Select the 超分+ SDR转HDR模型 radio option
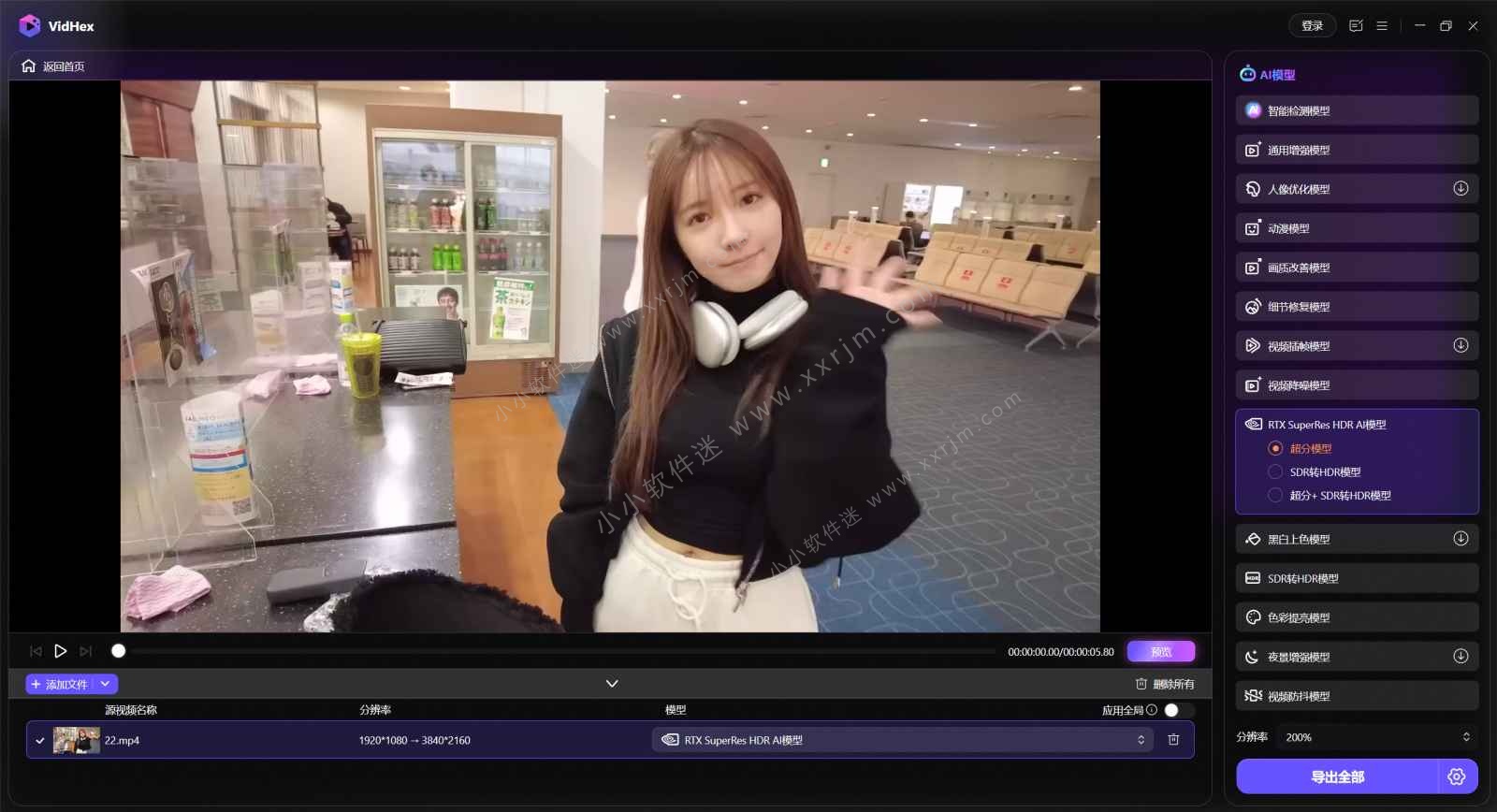 [x=1275, y=496]
